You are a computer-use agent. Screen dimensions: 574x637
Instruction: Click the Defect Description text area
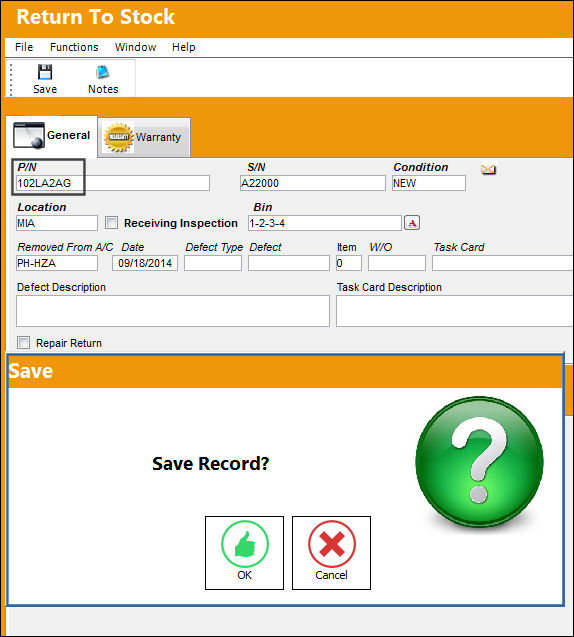[x=173, y=311]
